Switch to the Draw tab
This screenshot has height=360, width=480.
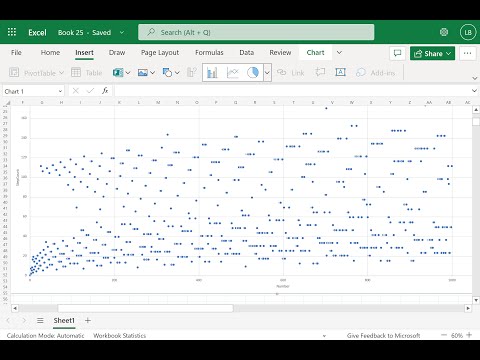117,53
